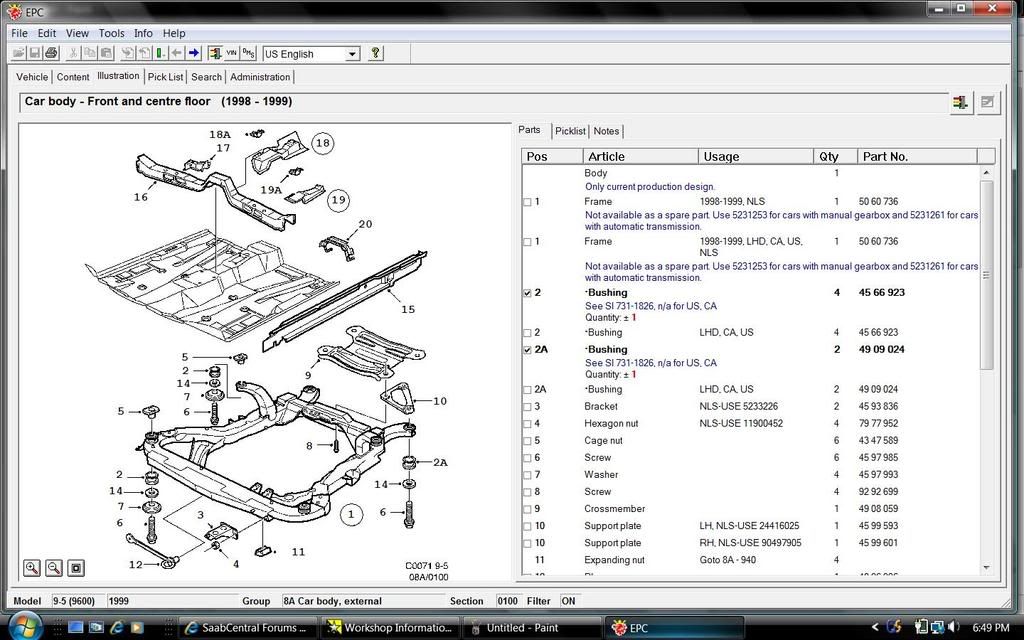Uncheck the 2A Bushing 49 09 024 checkbox

[x=527, y=349]
